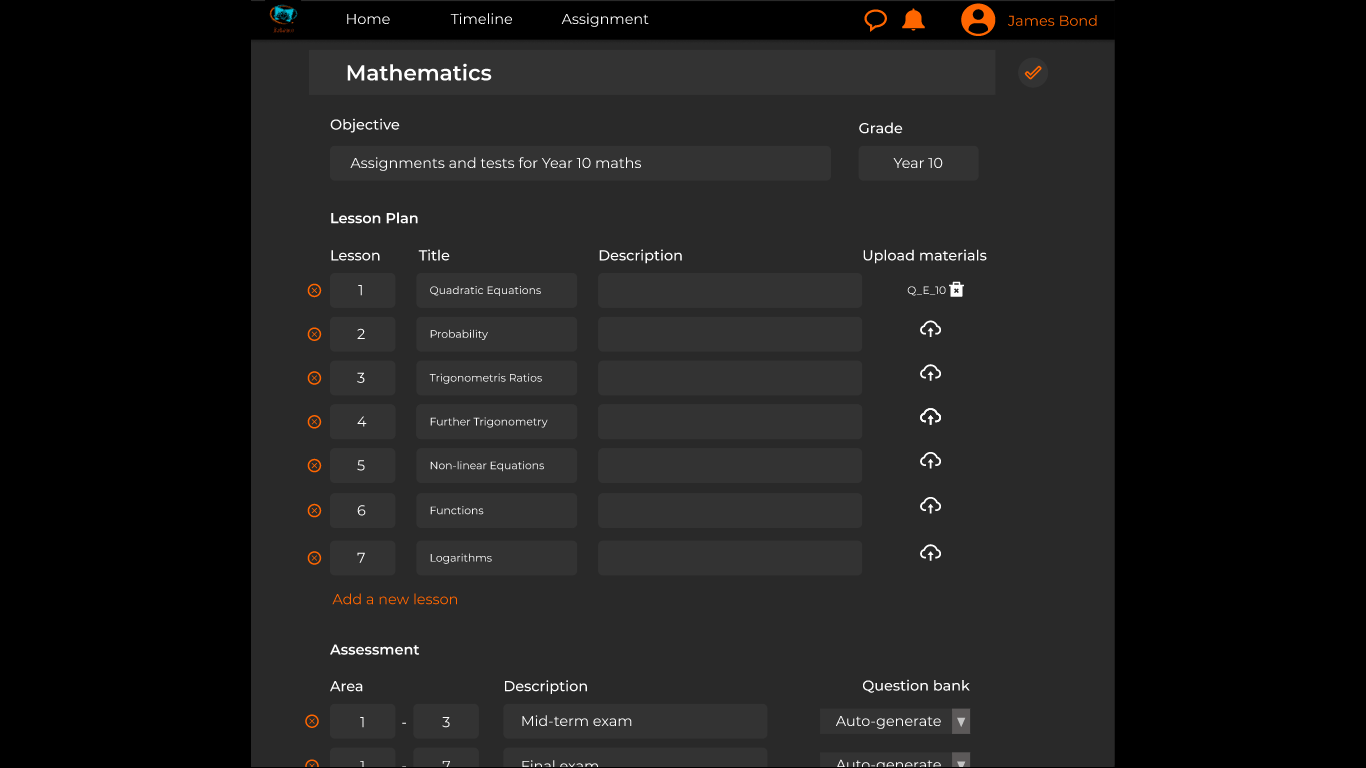Remove the Trigonometris Ratios lesson row
This screenshot has width=1366, height=768.
314,378
